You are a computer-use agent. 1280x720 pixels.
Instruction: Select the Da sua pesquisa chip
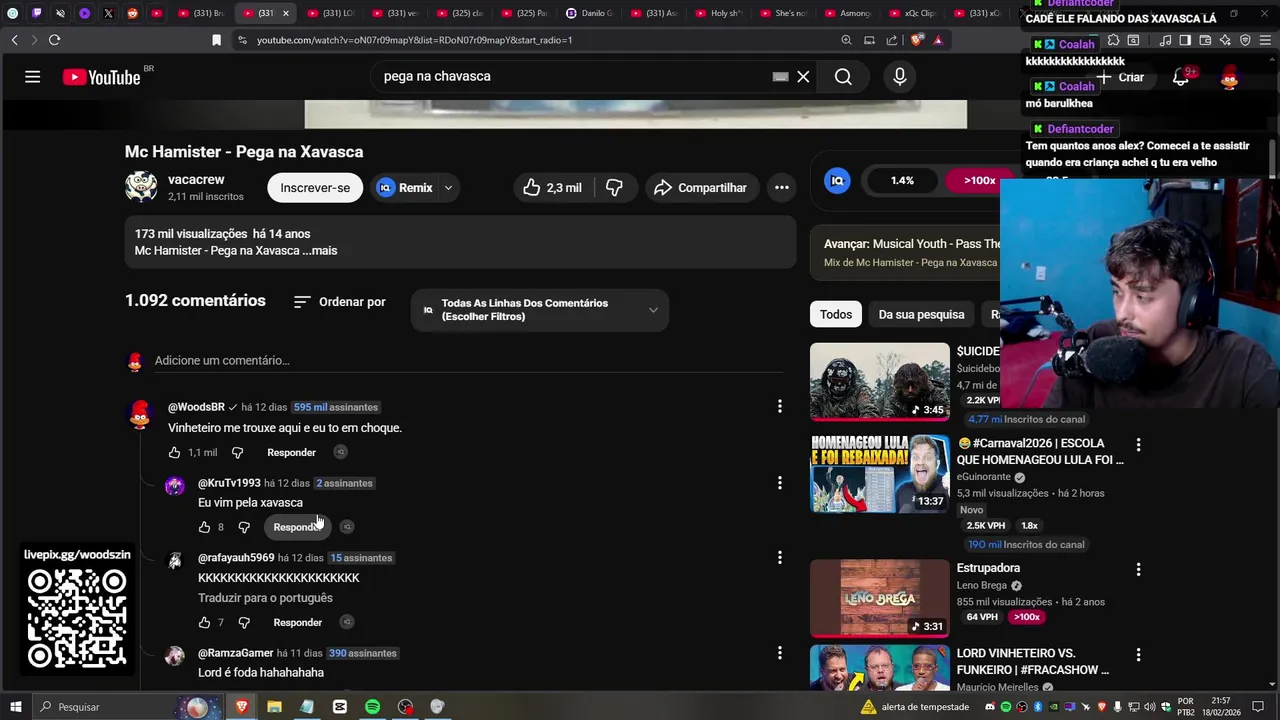(921, 314)
